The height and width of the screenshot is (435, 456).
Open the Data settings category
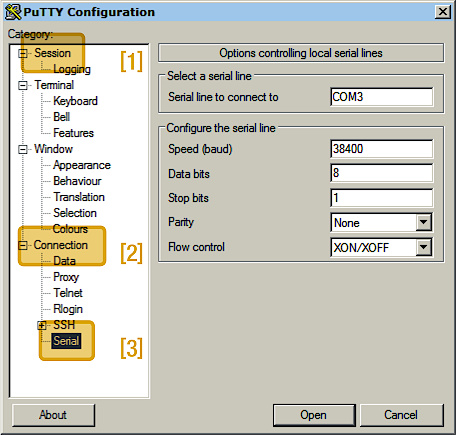click(x=64, y=261)
